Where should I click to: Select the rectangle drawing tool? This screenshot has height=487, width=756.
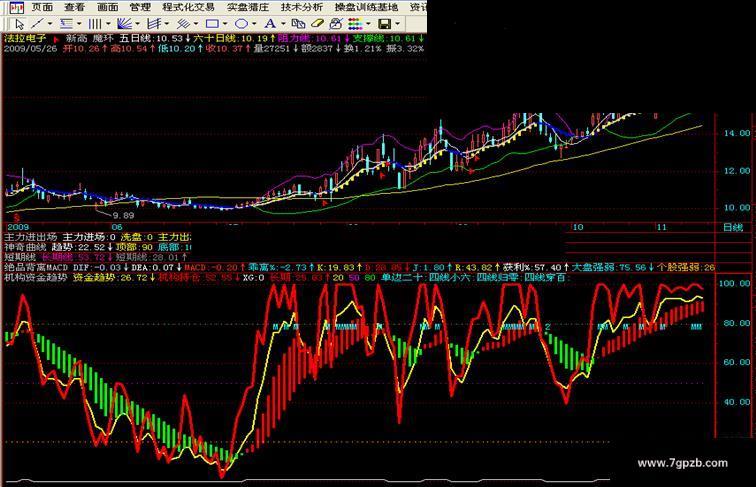point(212,24)
